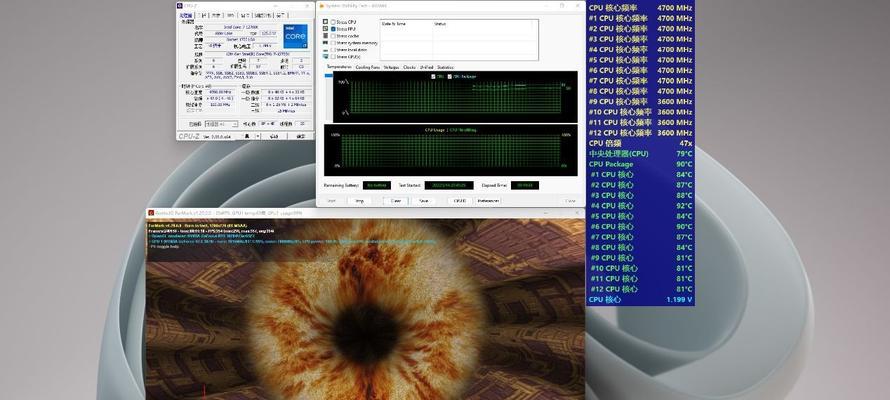Click the Stress FPU icon
This screenshot has width=890, height=400.
[x=325, y=28]
